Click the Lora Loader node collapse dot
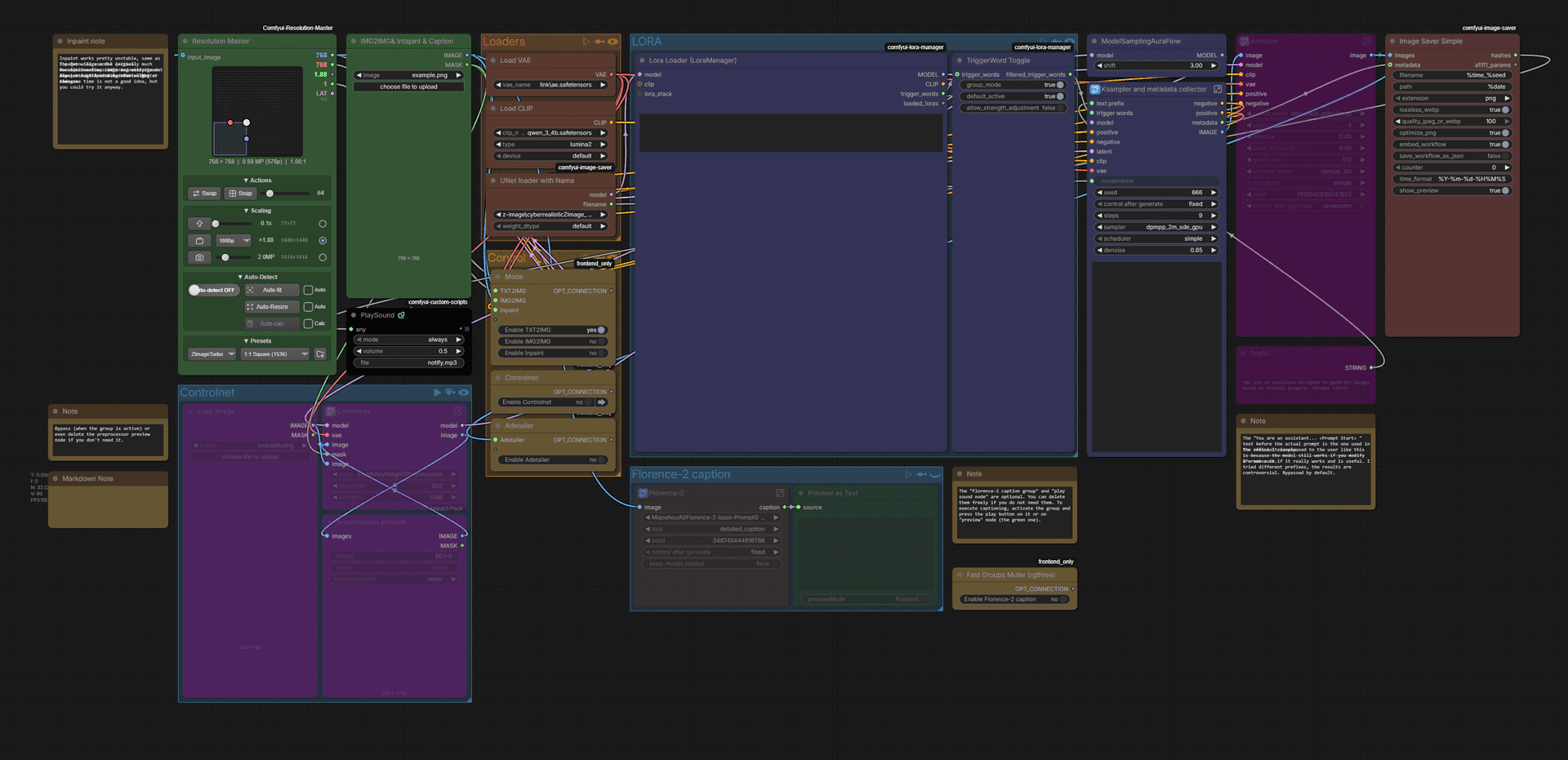This screenshot has width=1568, height=760. pyautogui.click(x=642, y=60)
